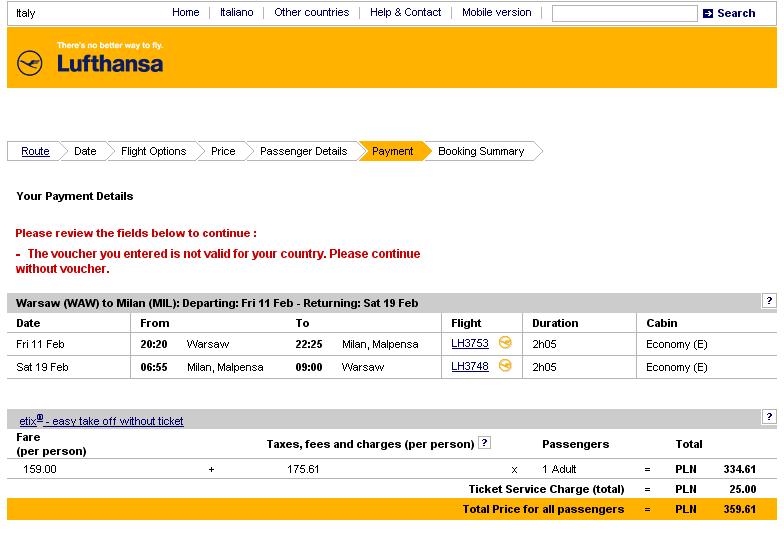Click the '1 Adult' passengers value
The height and width of the screenshot is (534, 784).
point(559,469)
